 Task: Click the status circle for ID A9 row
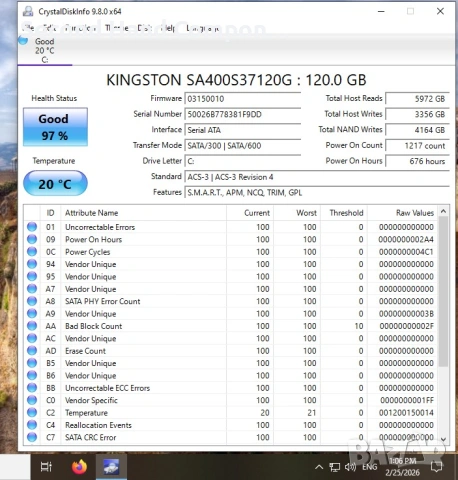tap(32, 313)
